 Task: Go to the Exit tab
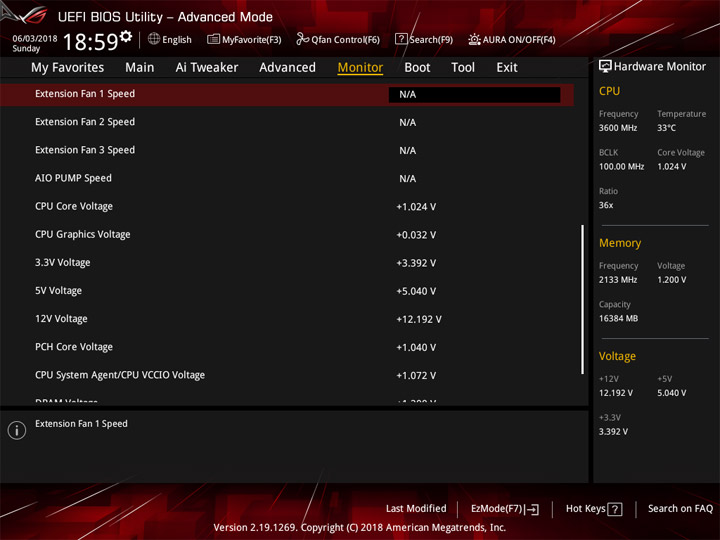pos(506,68)
